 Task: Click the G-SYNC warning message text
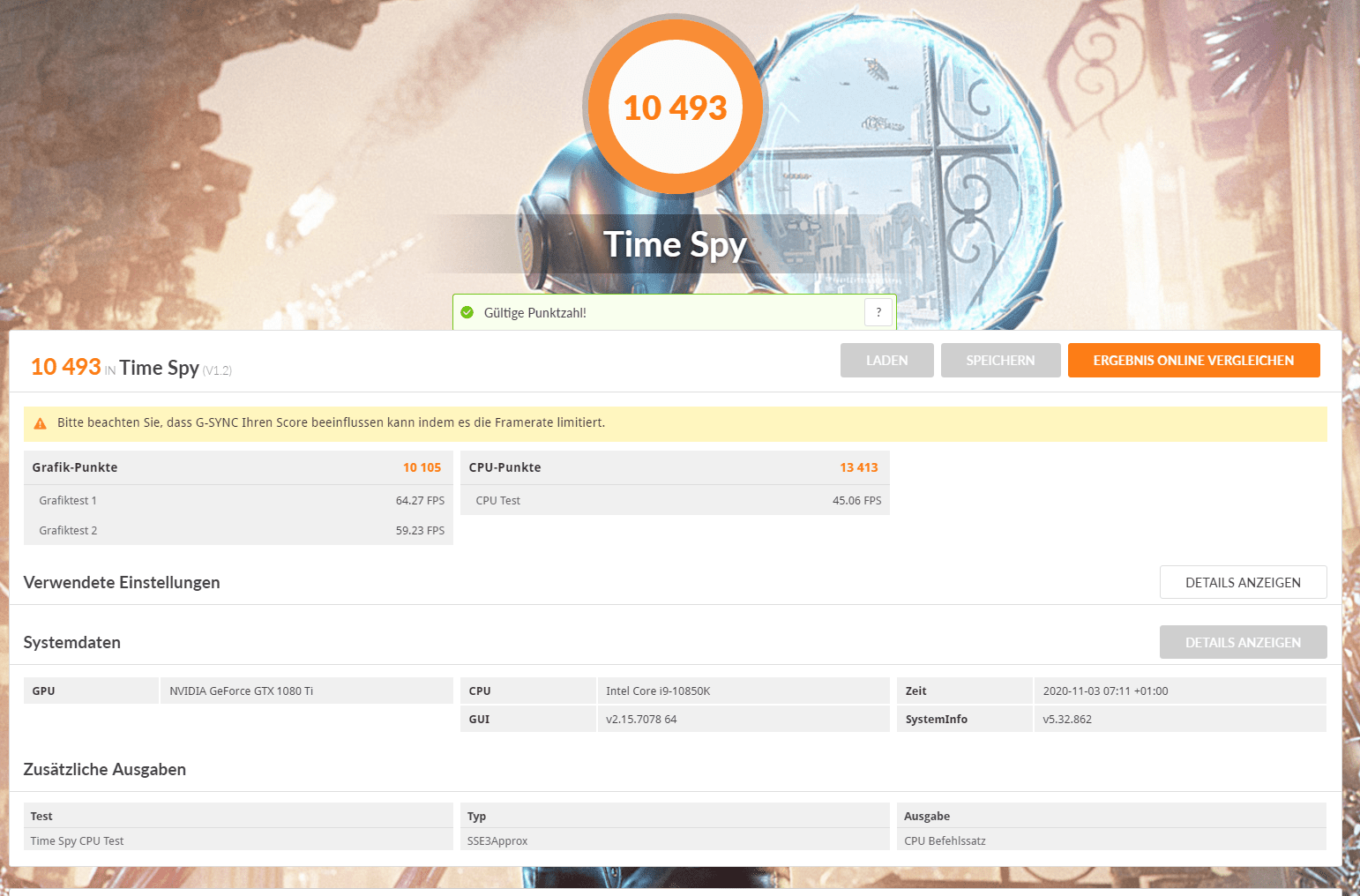[x=331, y=422]
